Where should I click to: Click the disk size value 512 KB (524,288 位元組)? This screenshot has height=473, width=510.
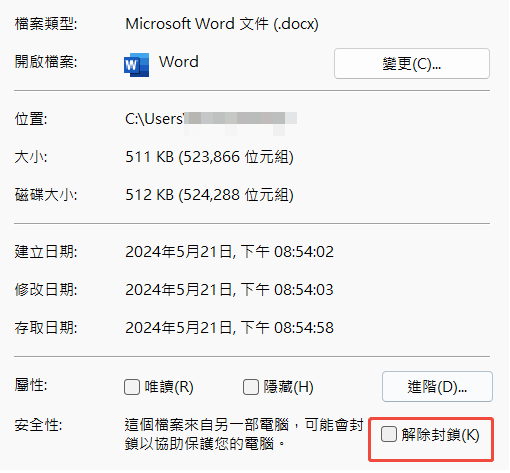pyautogui.click(x=209, y=195)
